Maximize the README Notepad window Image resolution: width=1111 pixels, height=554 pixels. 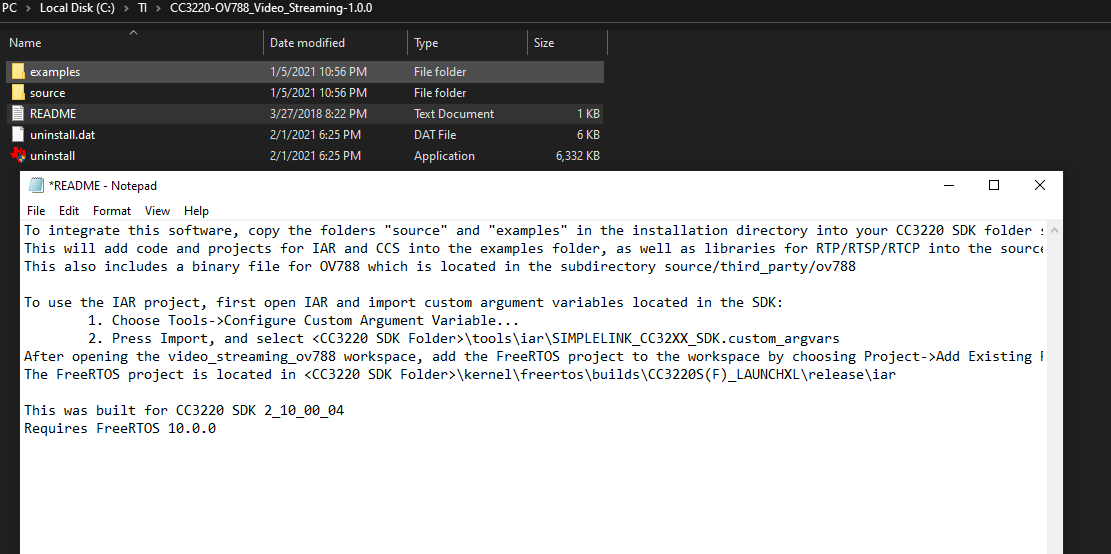point(994,186)
